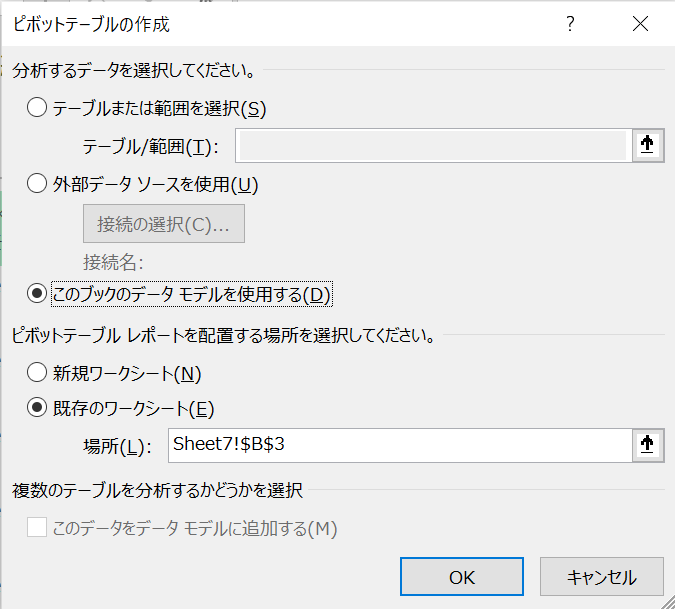Click the collapse-dialog arrow beside テーブル/範囲 field
The width and height of the screenshot is (675, 609).
tap(648, 145)
